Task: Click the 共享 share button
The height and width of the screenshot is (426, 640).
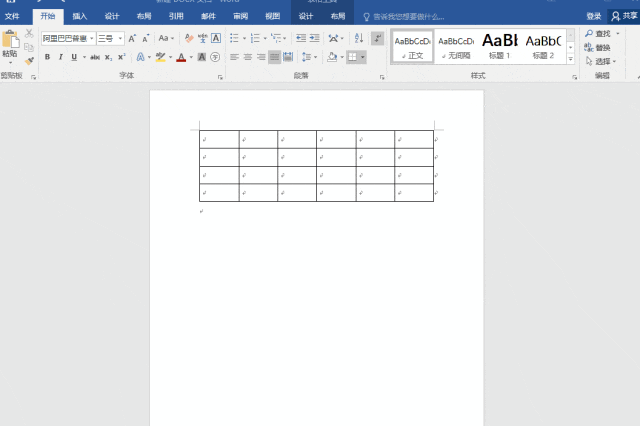Action: (623, 17)
